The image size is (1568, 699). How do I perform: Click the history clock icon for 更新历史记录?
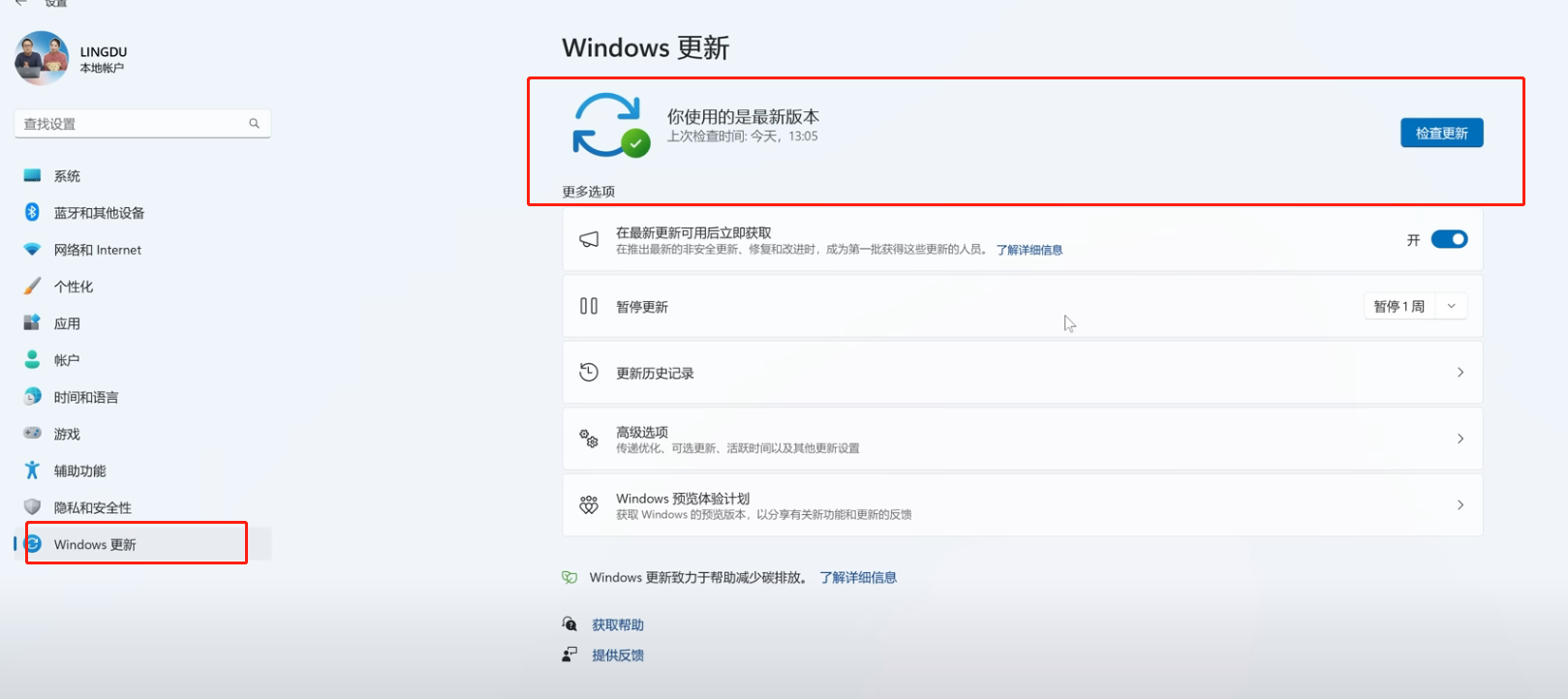[x=589, y=372]
